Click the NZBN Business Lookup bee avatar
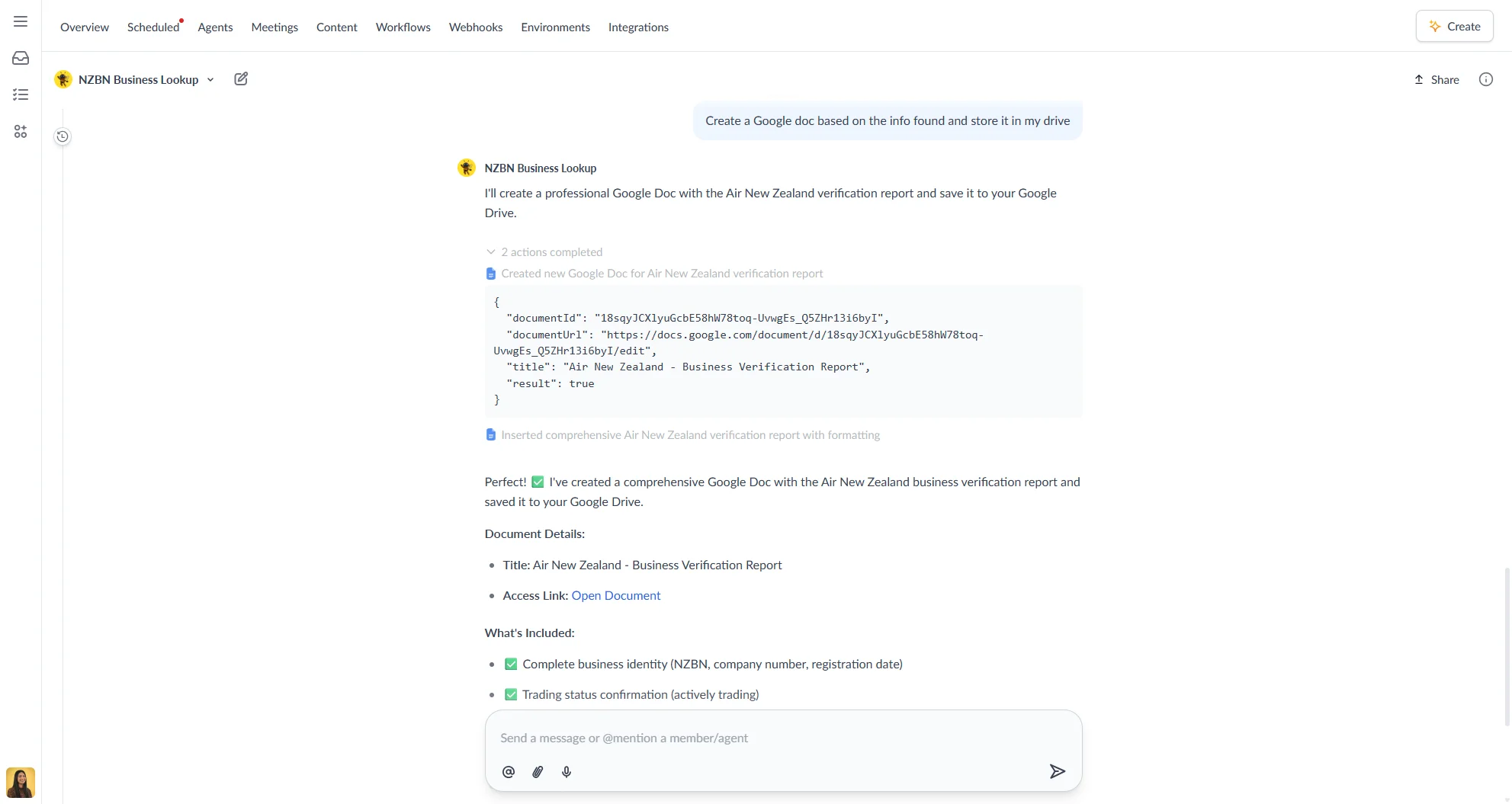This screenshot has height=804, width=1512. [467, 168]
